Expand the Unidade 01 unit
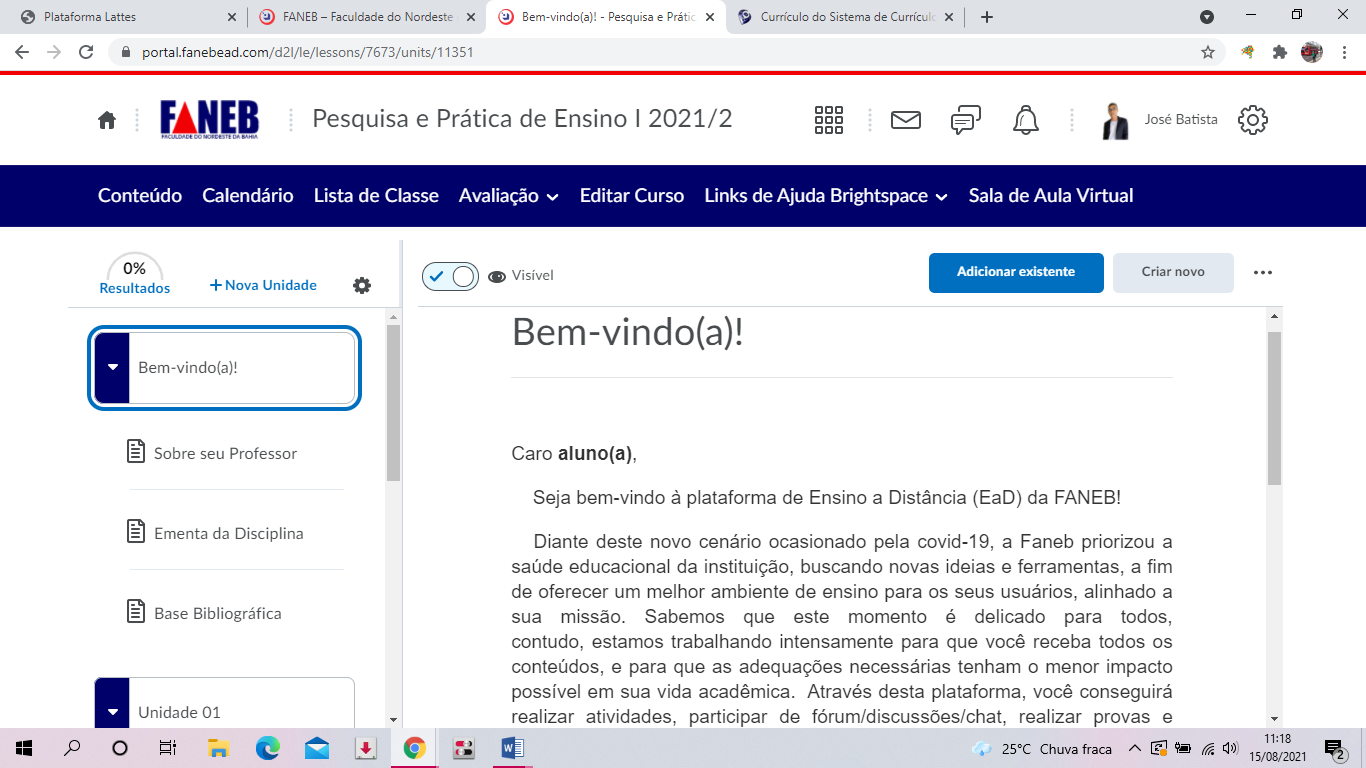Viewport: 1366px width, 768px height. point(113,712)
